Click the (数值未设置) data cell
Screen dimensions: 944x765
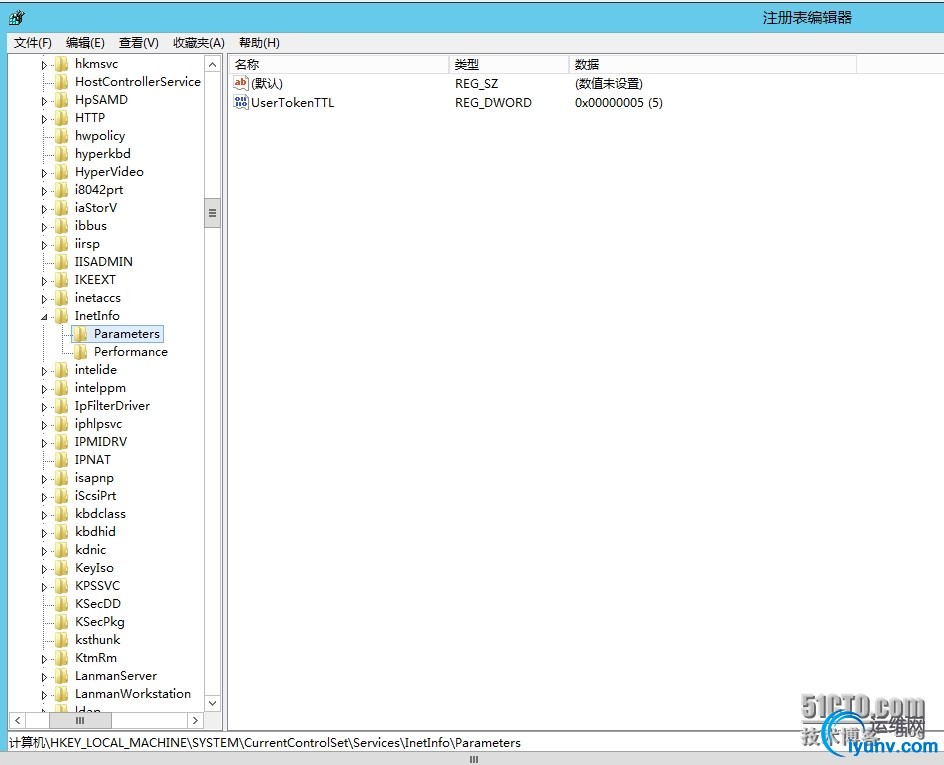click(x=609, y=84)
